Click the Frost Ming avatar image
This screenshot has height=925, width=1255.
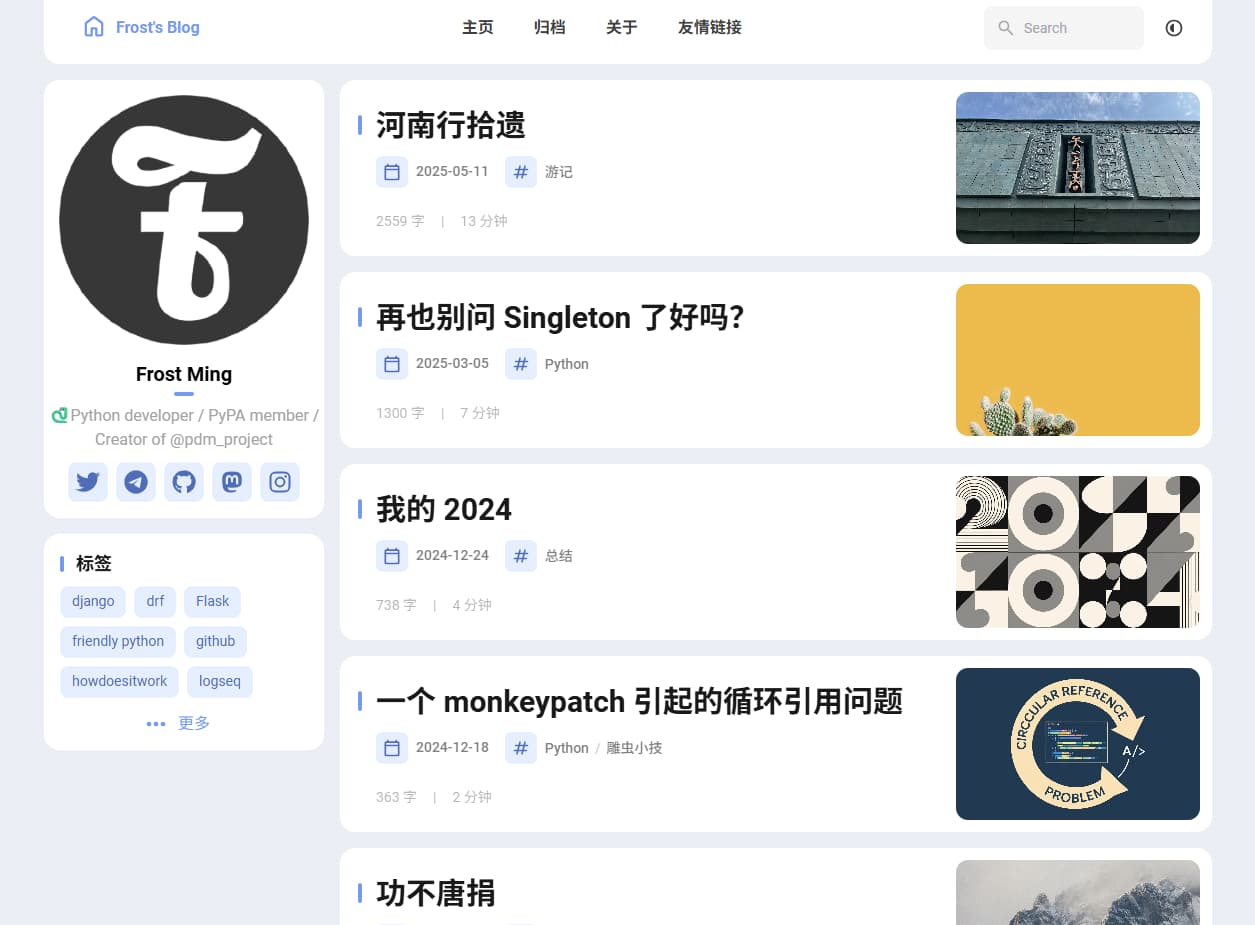184,220
